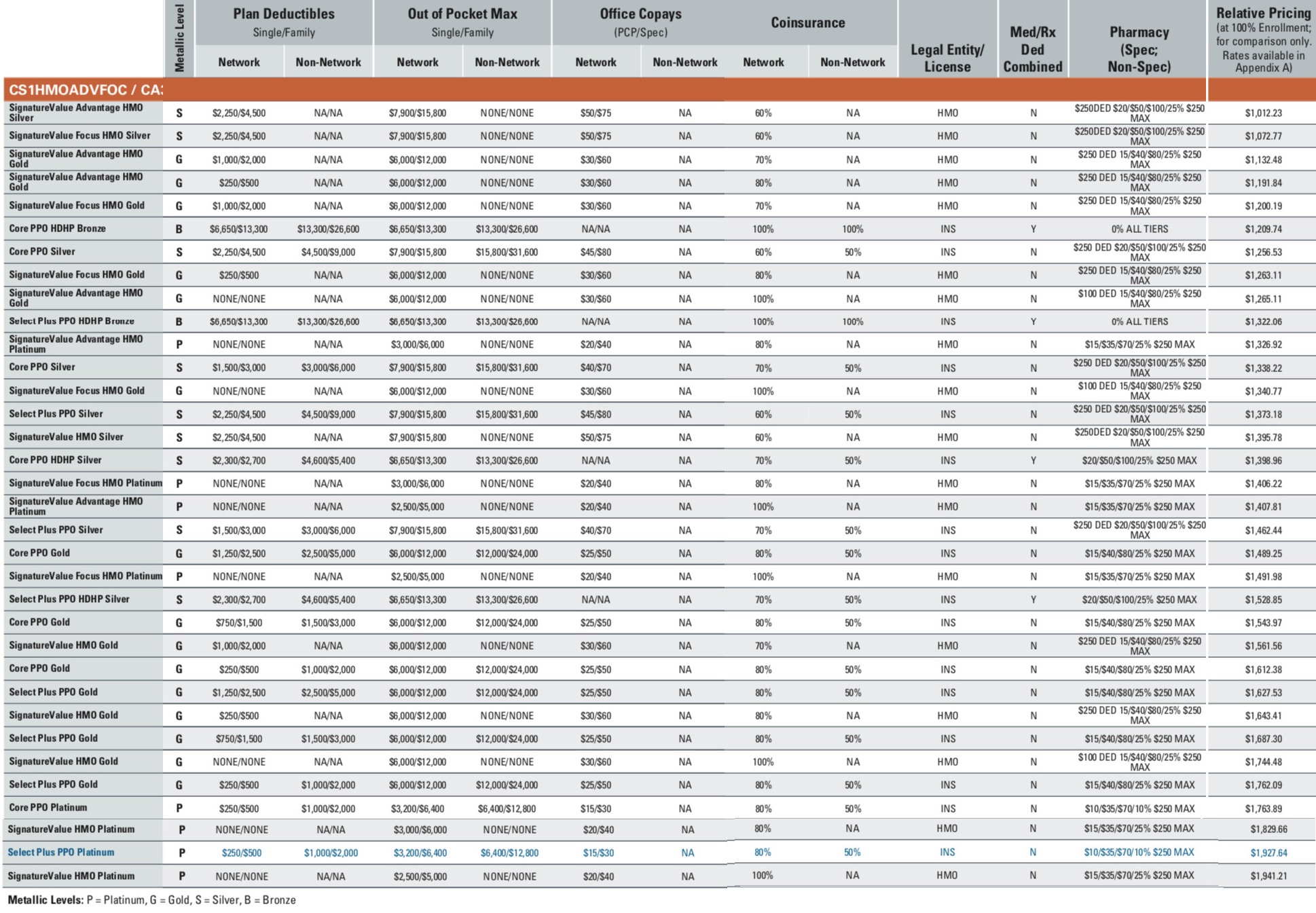This screenshot has height=913, width=1316.
Task: Click the $1,927.64 price in blue row
Action: click(1268, 853)
